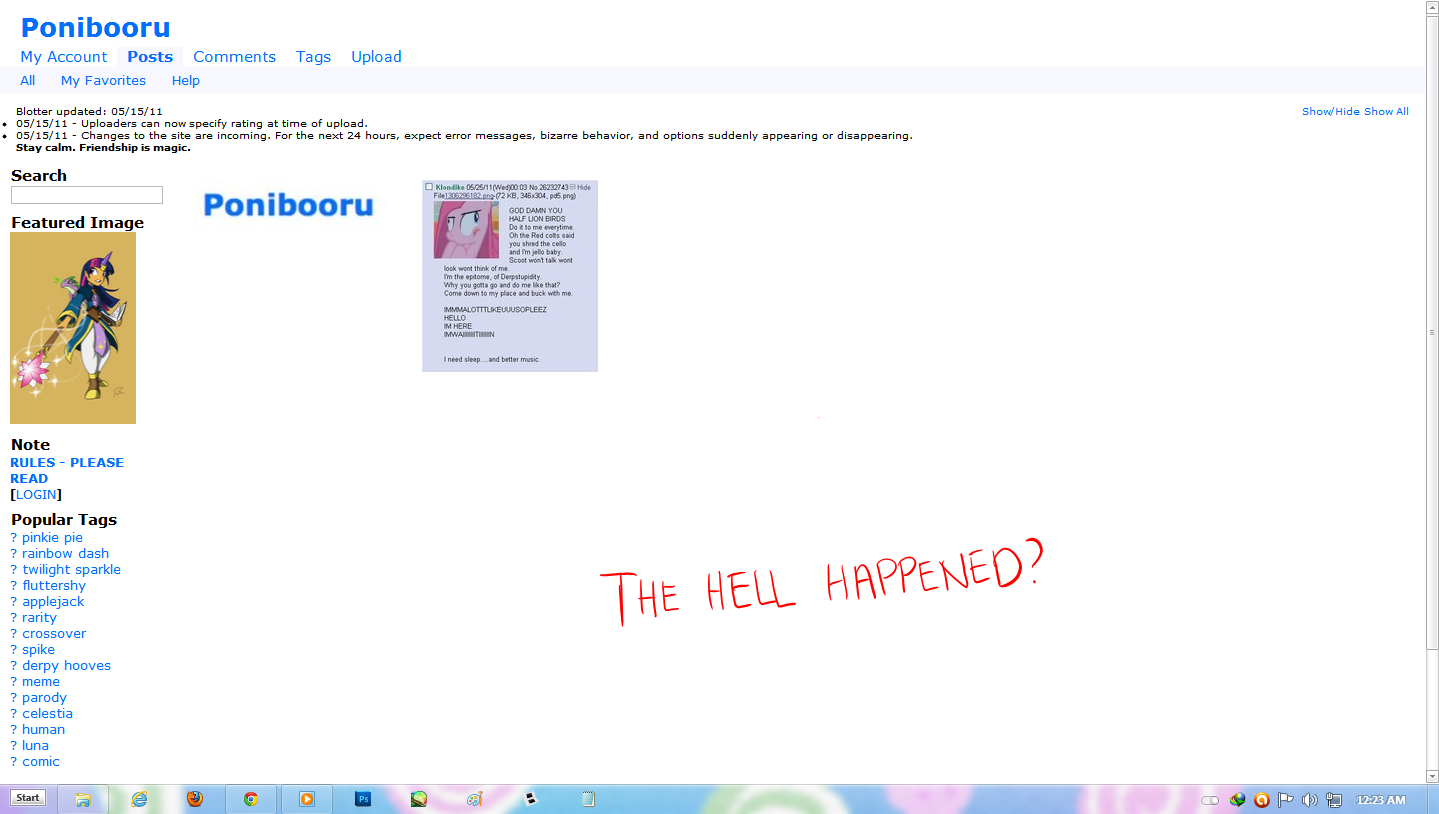
Task: Open Firefox from the taskbar
Action: point(195,799)
